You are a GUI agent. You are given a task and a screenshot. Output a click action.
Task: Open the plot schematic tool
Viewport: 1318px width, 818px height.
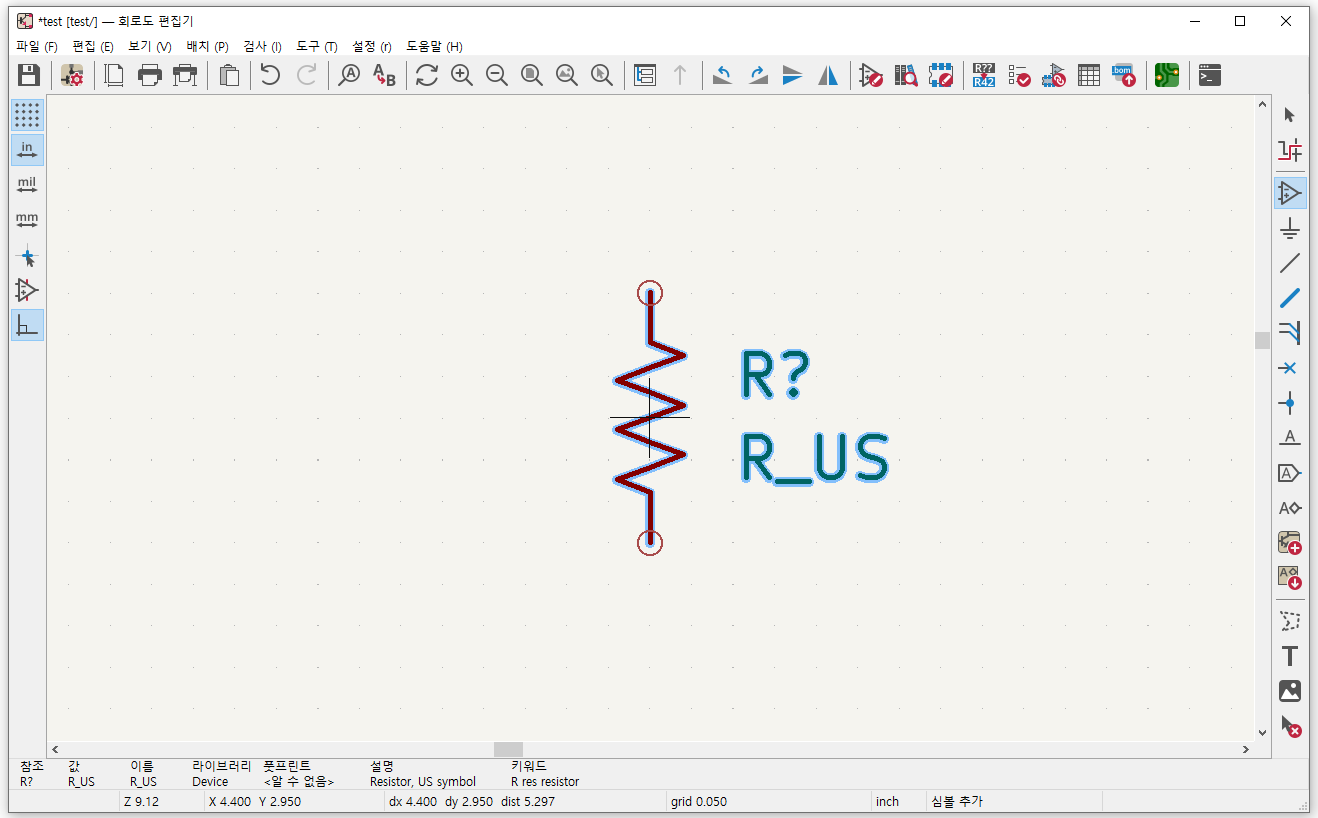pos(185,75)
